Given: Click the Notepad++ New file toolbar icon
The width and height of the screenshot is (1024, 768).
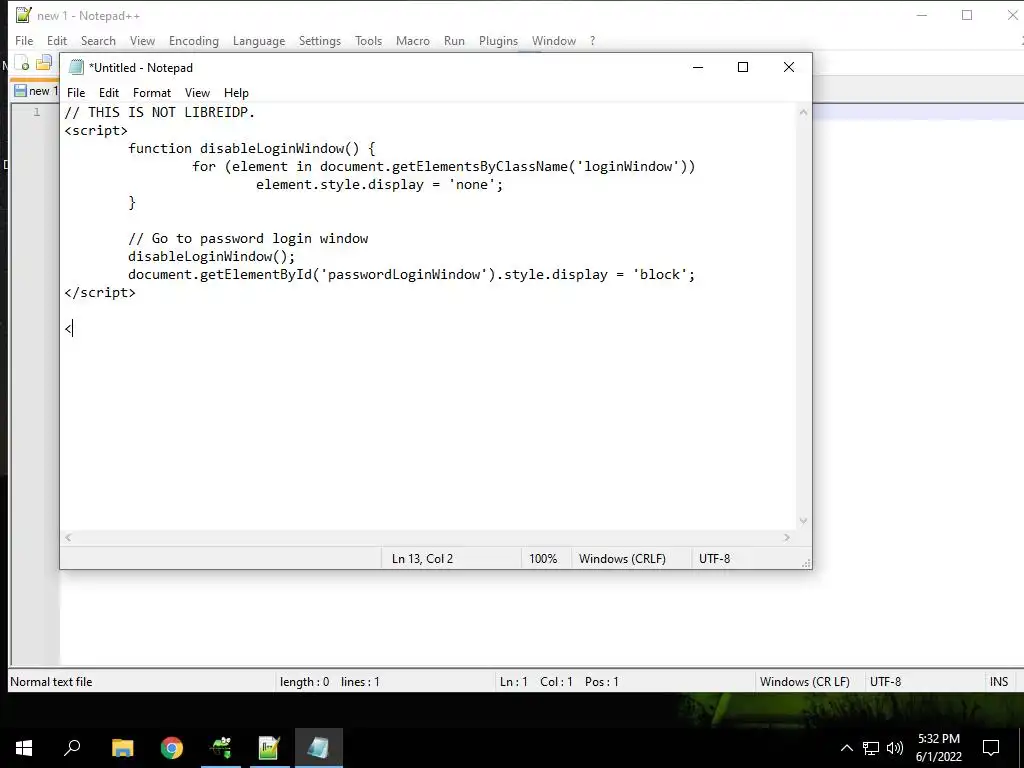Looking at the screenshot, I should coord(22,63).
